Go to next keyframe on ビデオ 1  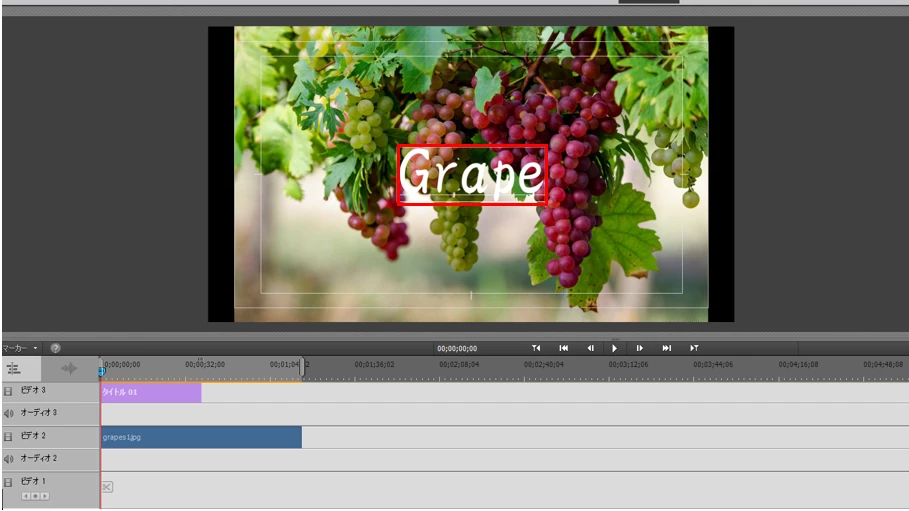click(x=45, y=496)
